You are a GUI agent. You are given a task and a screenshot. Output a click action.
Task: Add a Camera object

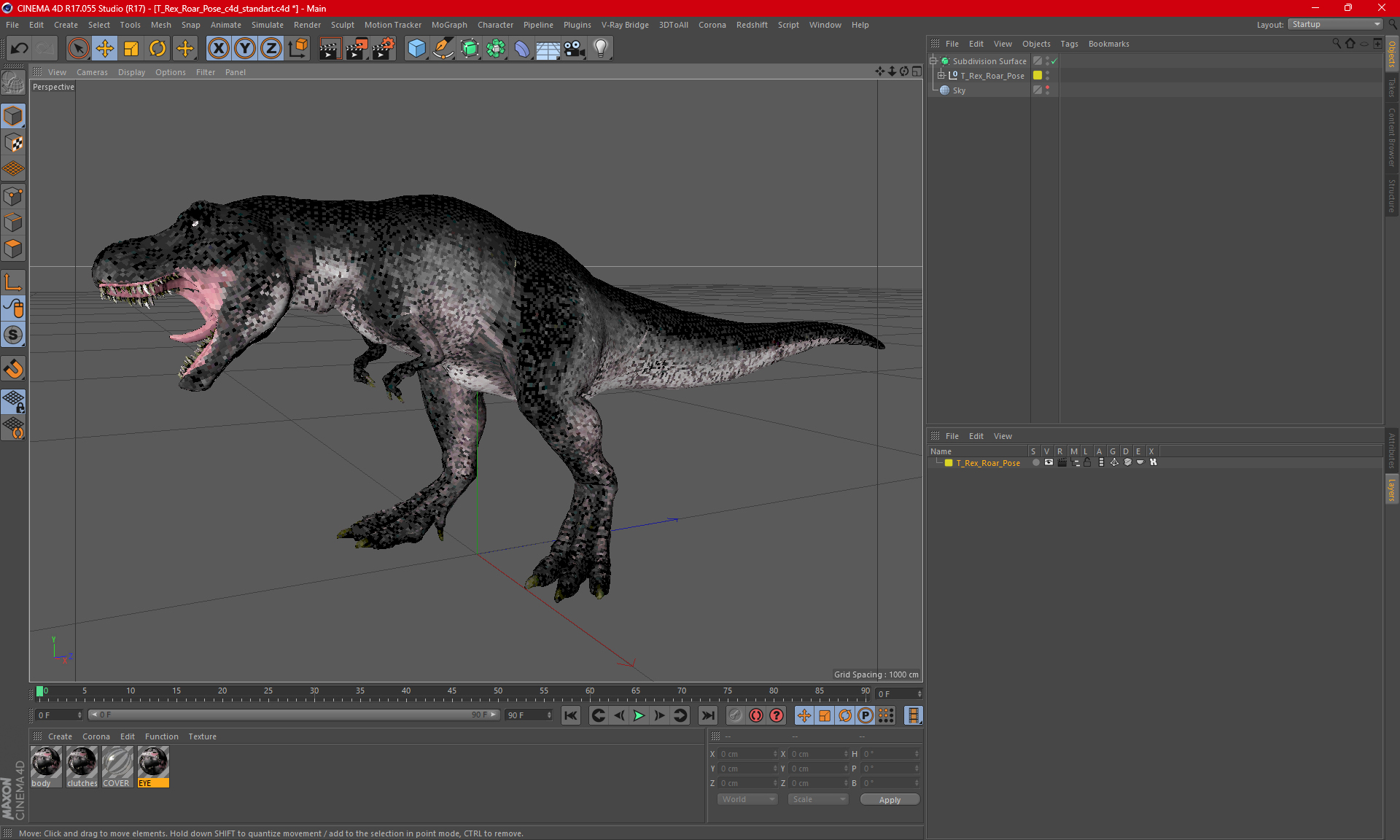tap(575, 48)
